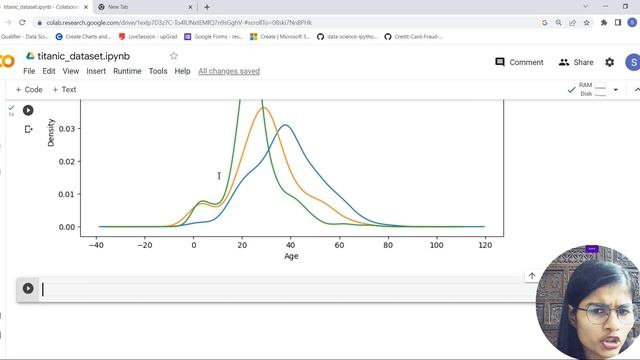Open a new browser tab
Image resolution: width=640 pixels, height=360 pixels.
[x=207, y=7]
